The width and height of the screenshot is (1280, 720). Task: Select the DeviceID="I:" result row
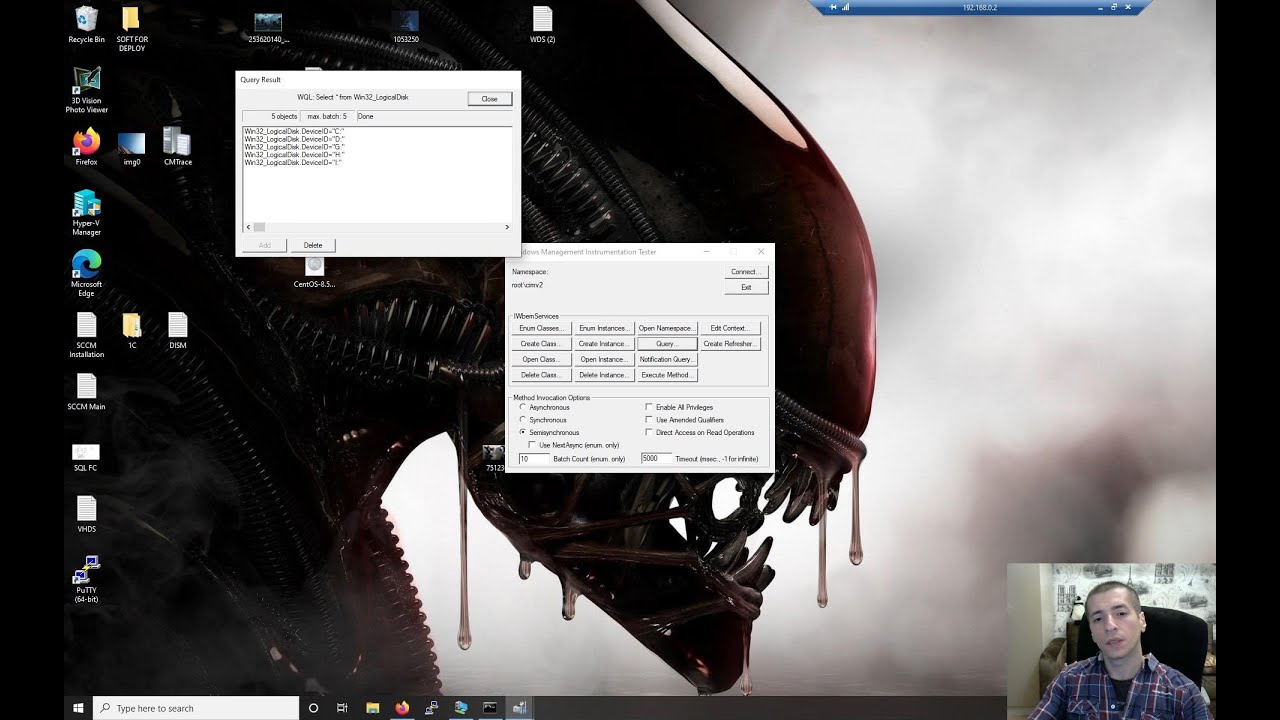tap(293, 162)
